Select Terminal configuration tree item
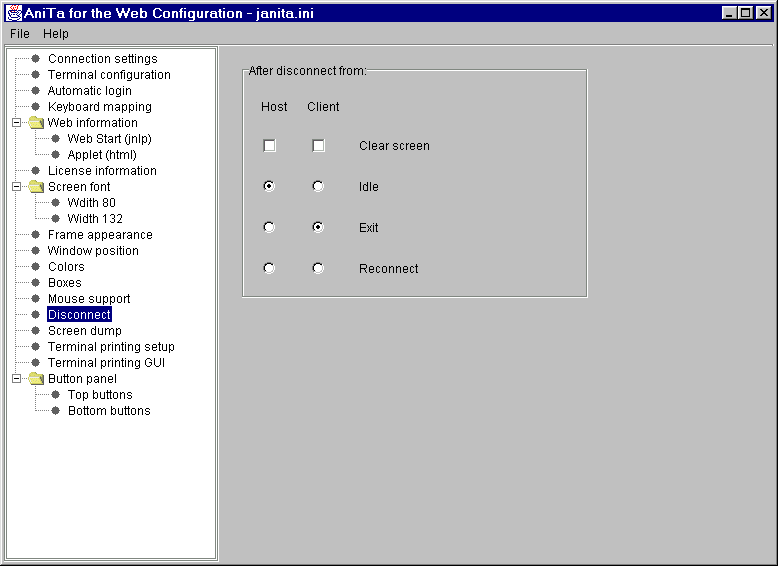The width and height of the screenshot is (778, 566). tap(109, 74)
